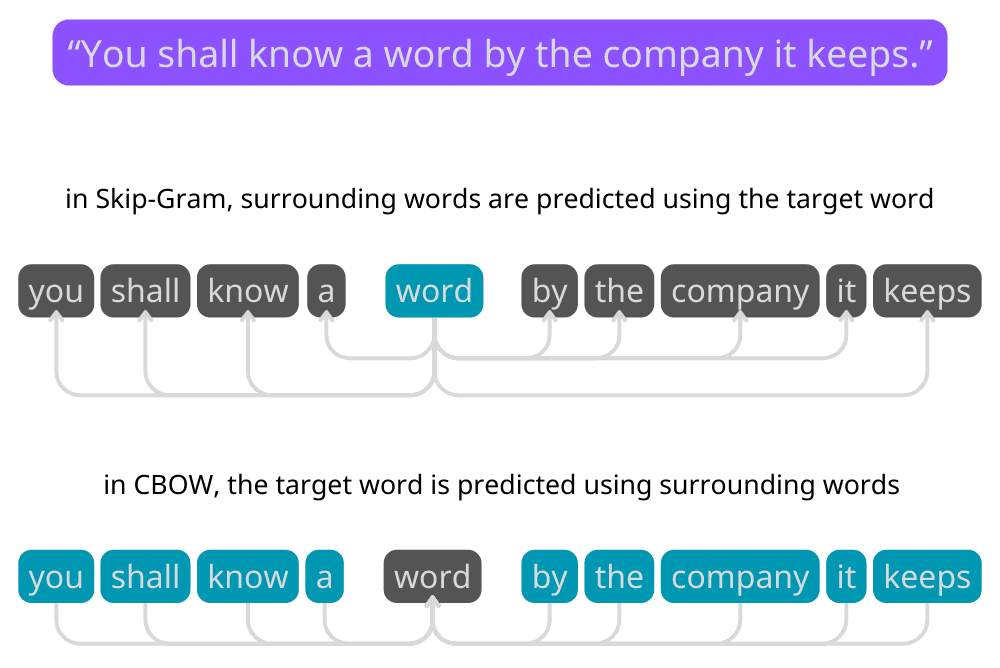Click the CBOW description caption text
This screenshot has width=1000, height=668.
click(x=501, y=485)
